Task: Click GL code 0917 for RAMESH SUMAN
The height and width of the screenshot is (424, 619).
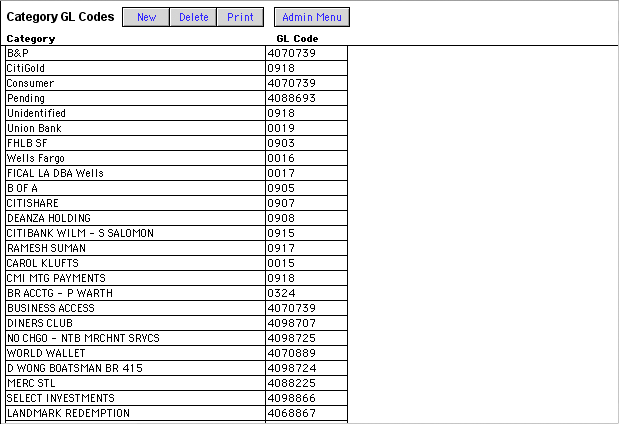Action: (307, 248)
